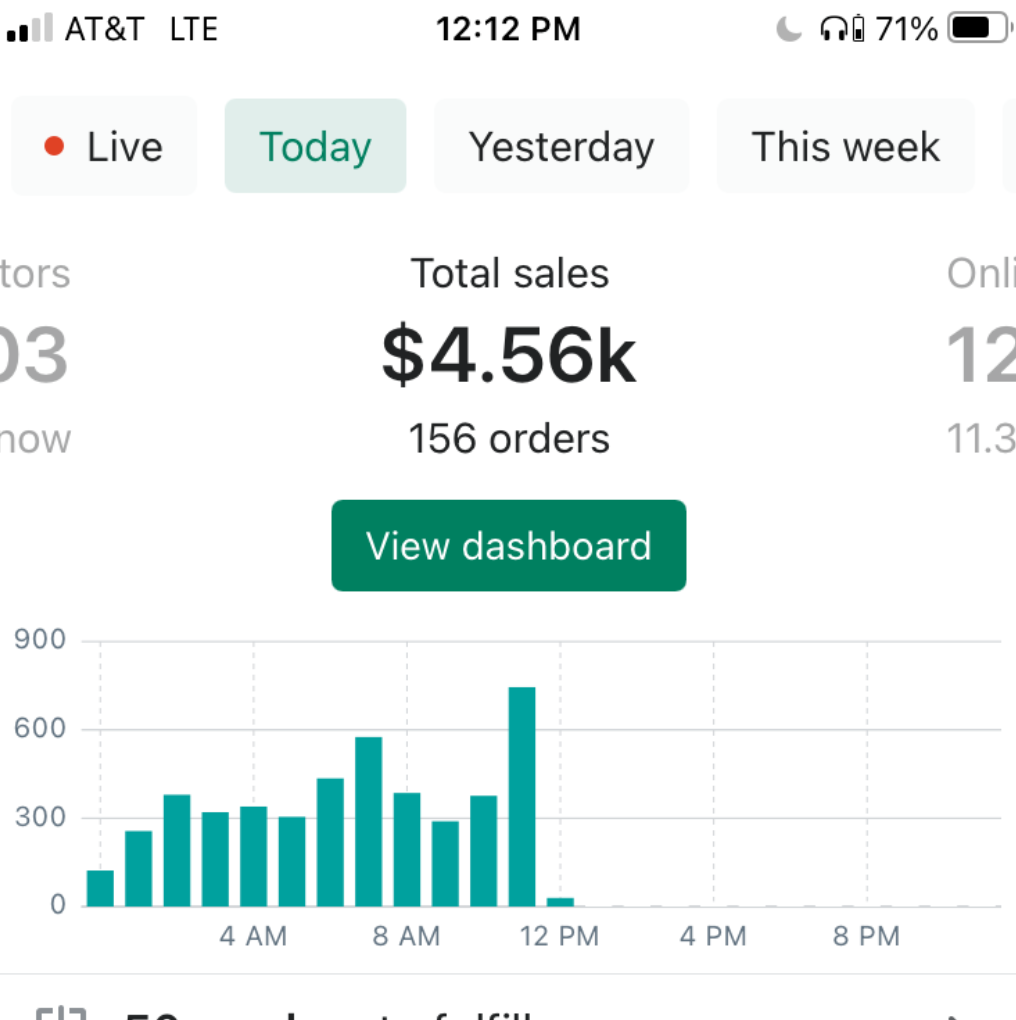
Task: Tap the 12 PM axis label
Action: (x=560, y=937)
